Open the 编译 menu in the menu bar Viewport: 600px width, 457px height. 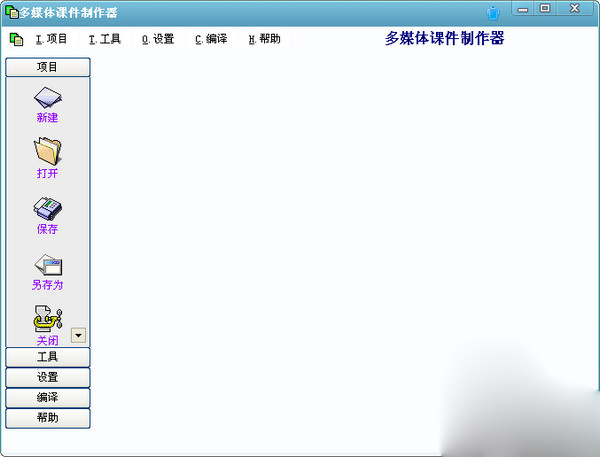point(211,39)
